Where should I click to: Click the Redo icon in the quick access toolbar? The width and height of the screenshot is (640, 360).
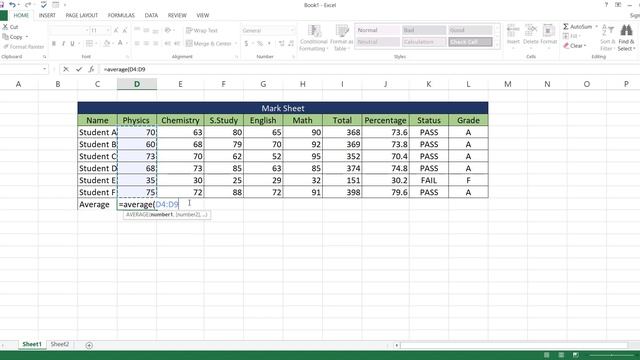point(28,5)
